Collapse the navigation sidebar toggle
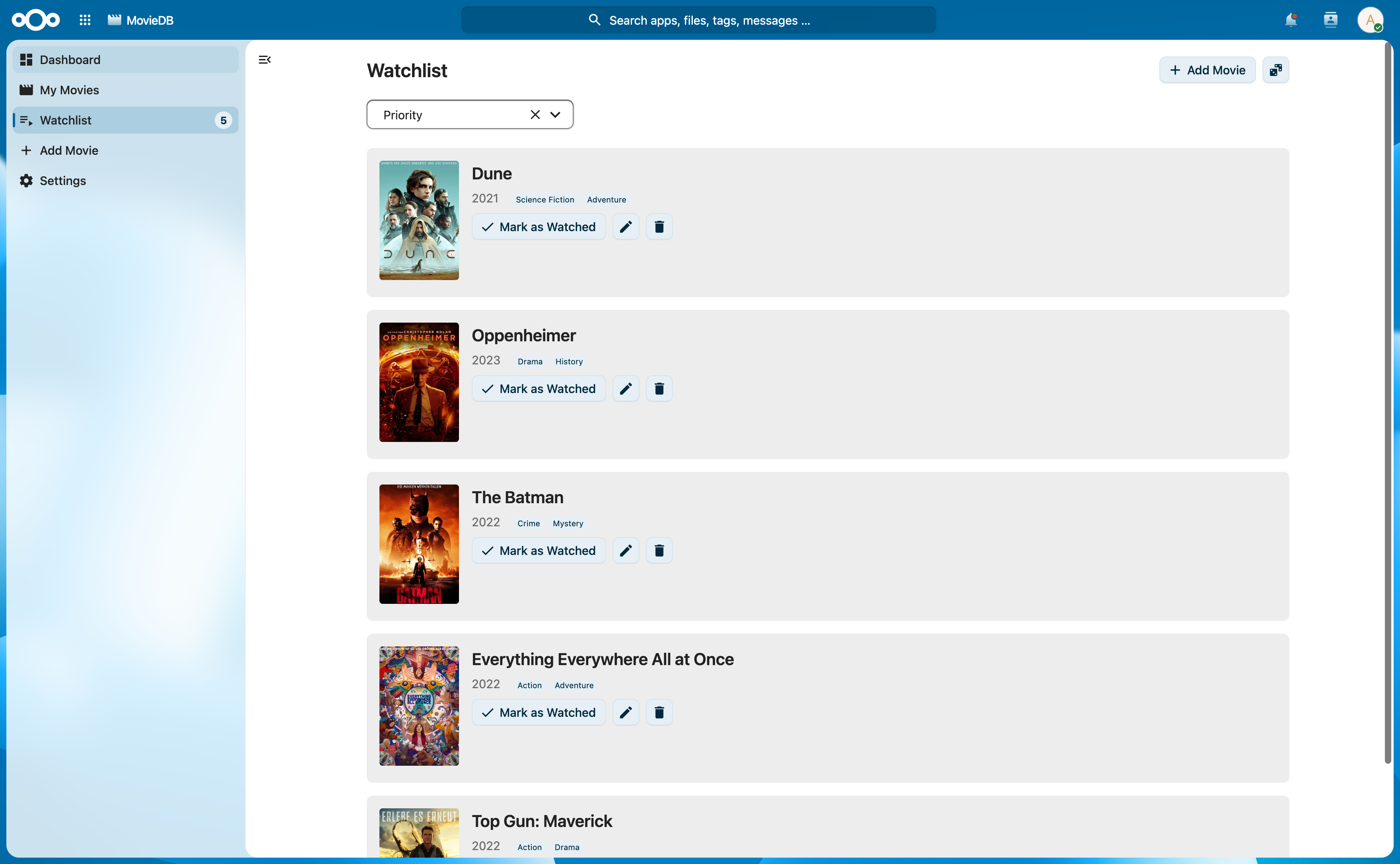 click(x=264, y=59)
